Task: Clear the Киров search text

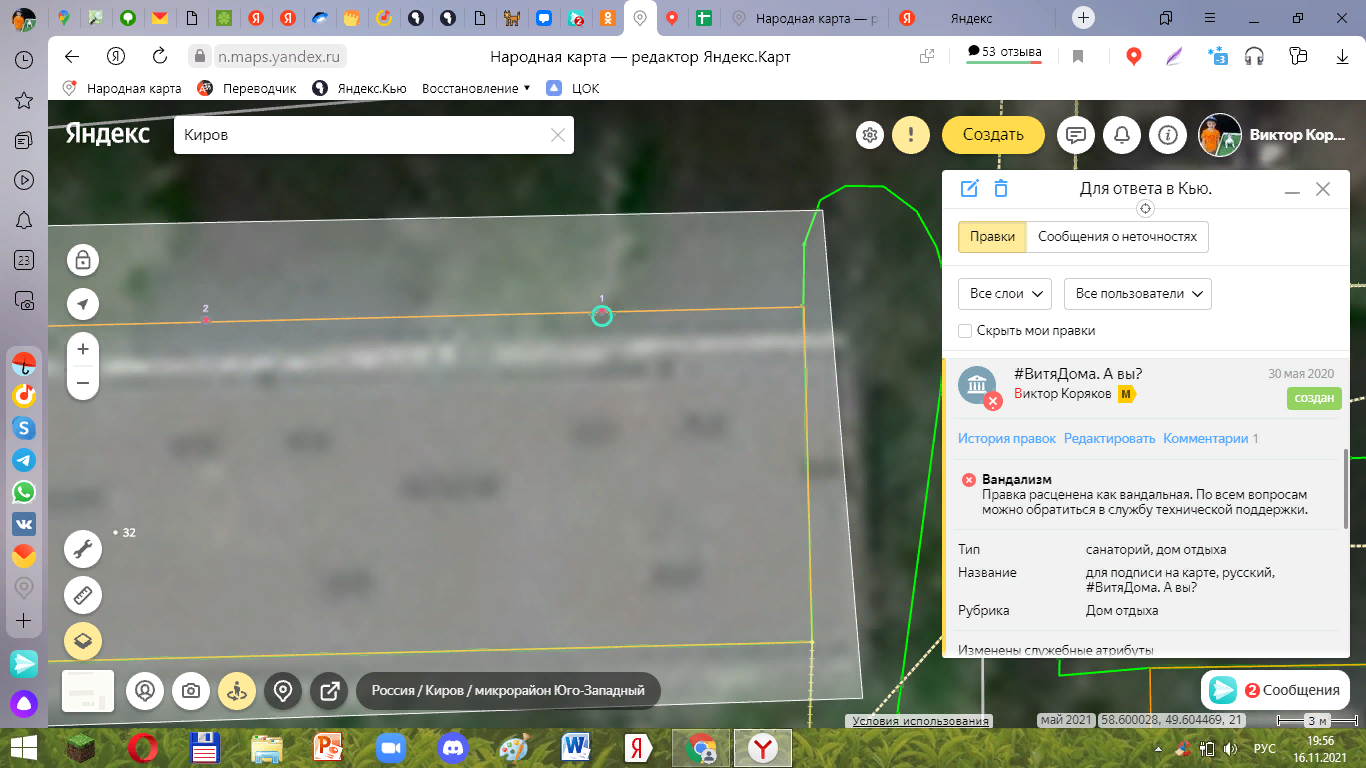Action: [558, 135]
